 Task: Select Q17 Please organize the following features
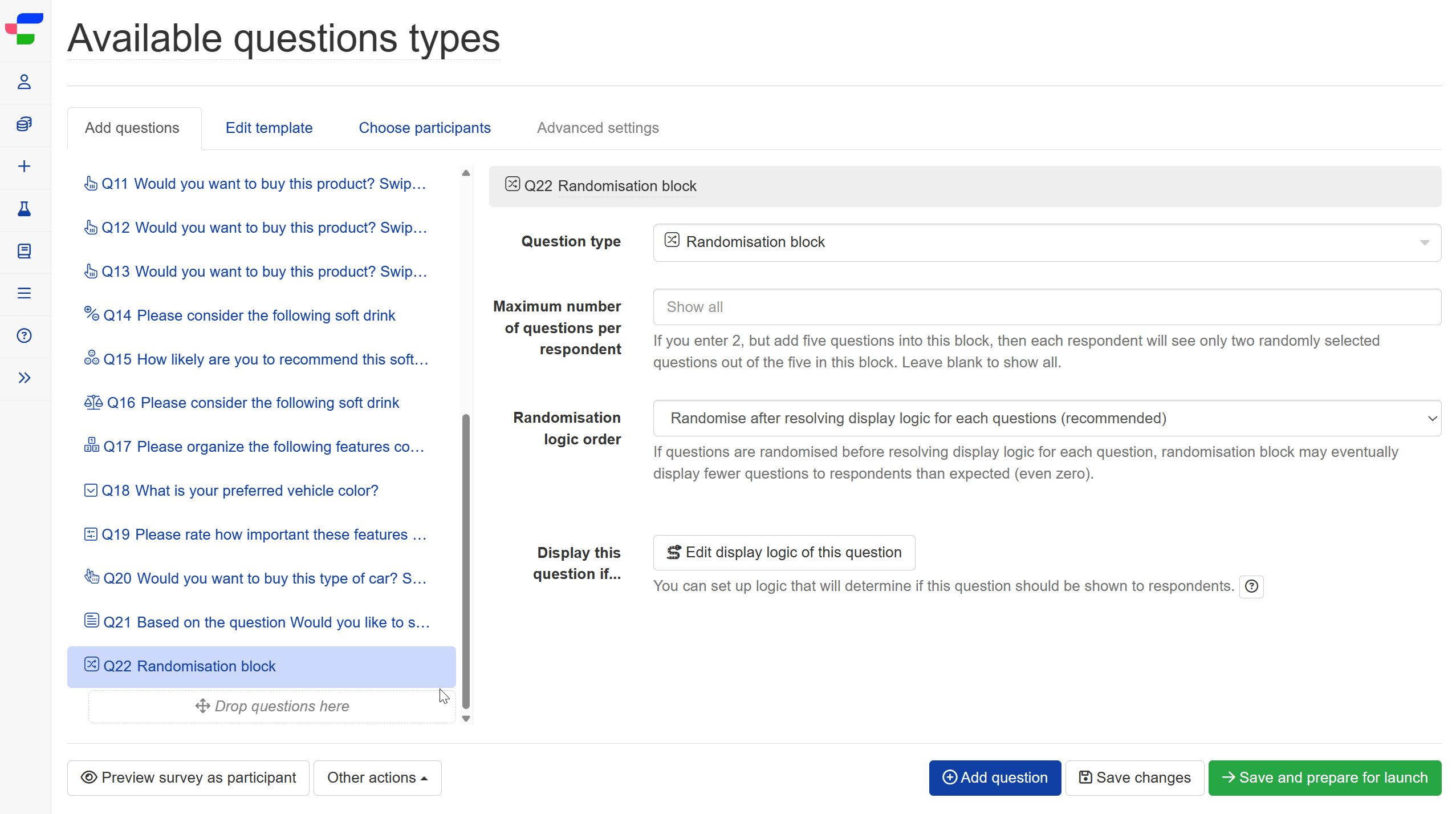pyautogui.click(x=262, y=447)
